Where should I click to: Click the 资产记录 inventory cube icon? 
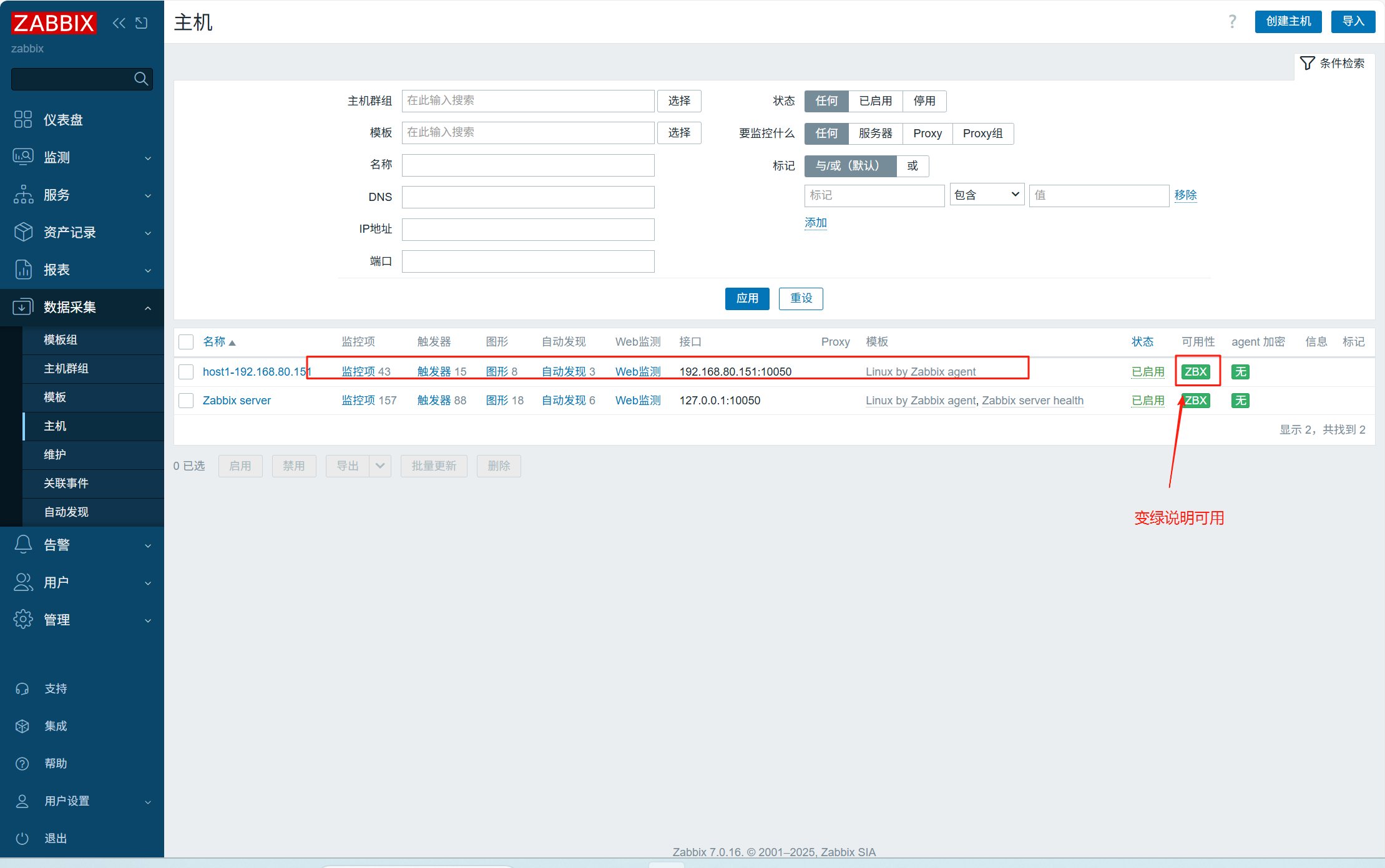coord(23,232)
